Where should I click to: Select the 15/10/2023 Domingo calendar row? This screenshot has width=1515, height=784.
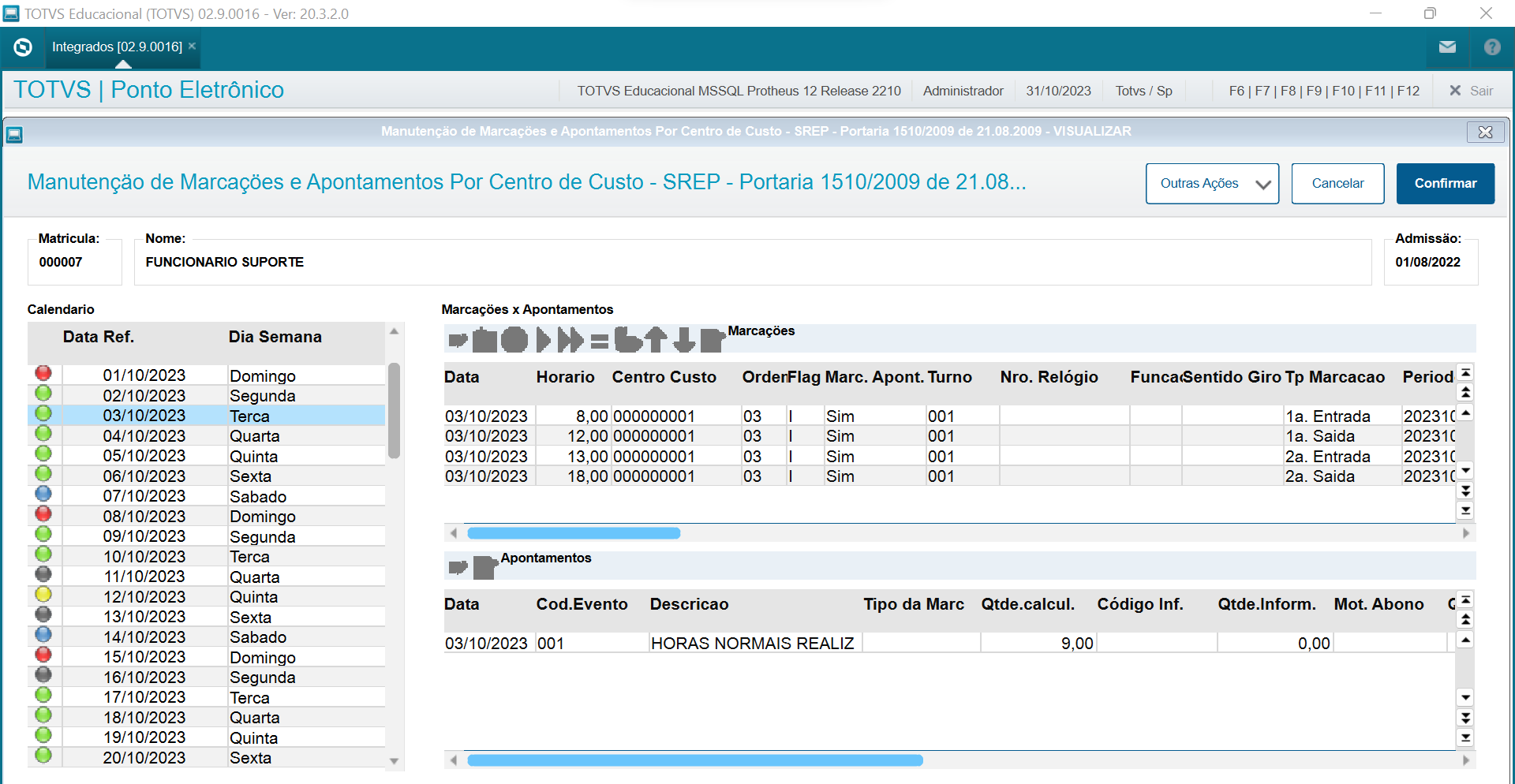[207, 658]
